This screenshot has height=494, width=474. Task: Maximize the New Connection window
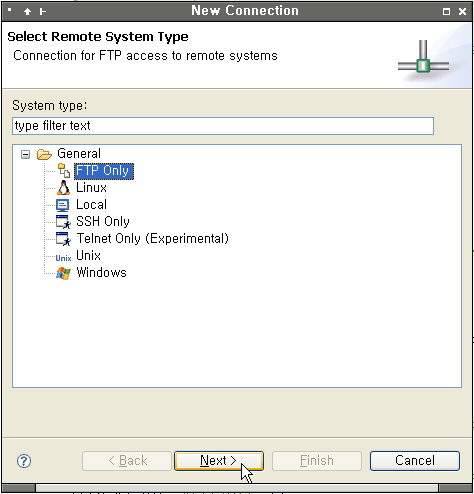tap(446, 12)
